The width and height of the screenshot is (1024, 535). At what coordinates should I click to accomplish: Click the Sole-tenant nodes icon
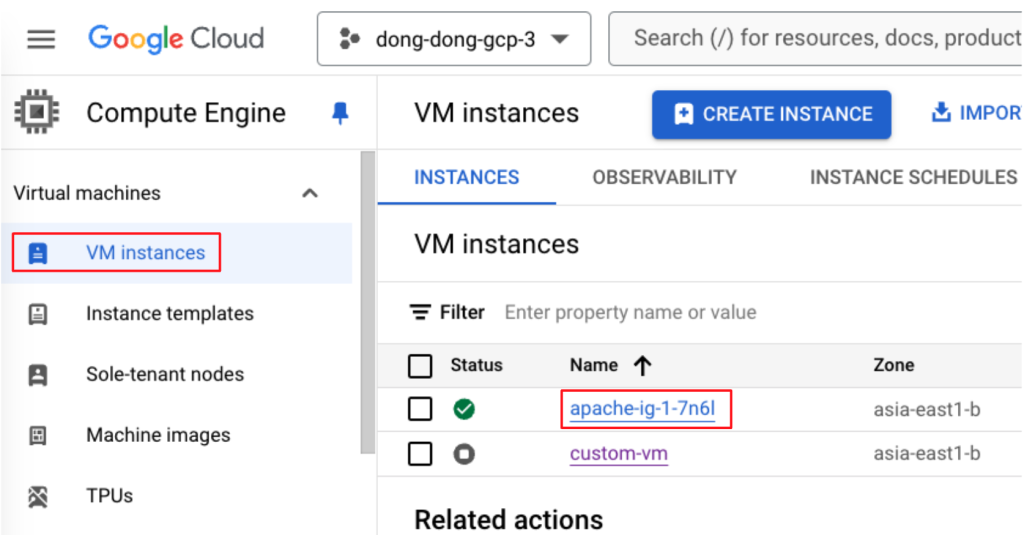pyautogui.click(x=38, y=375)
